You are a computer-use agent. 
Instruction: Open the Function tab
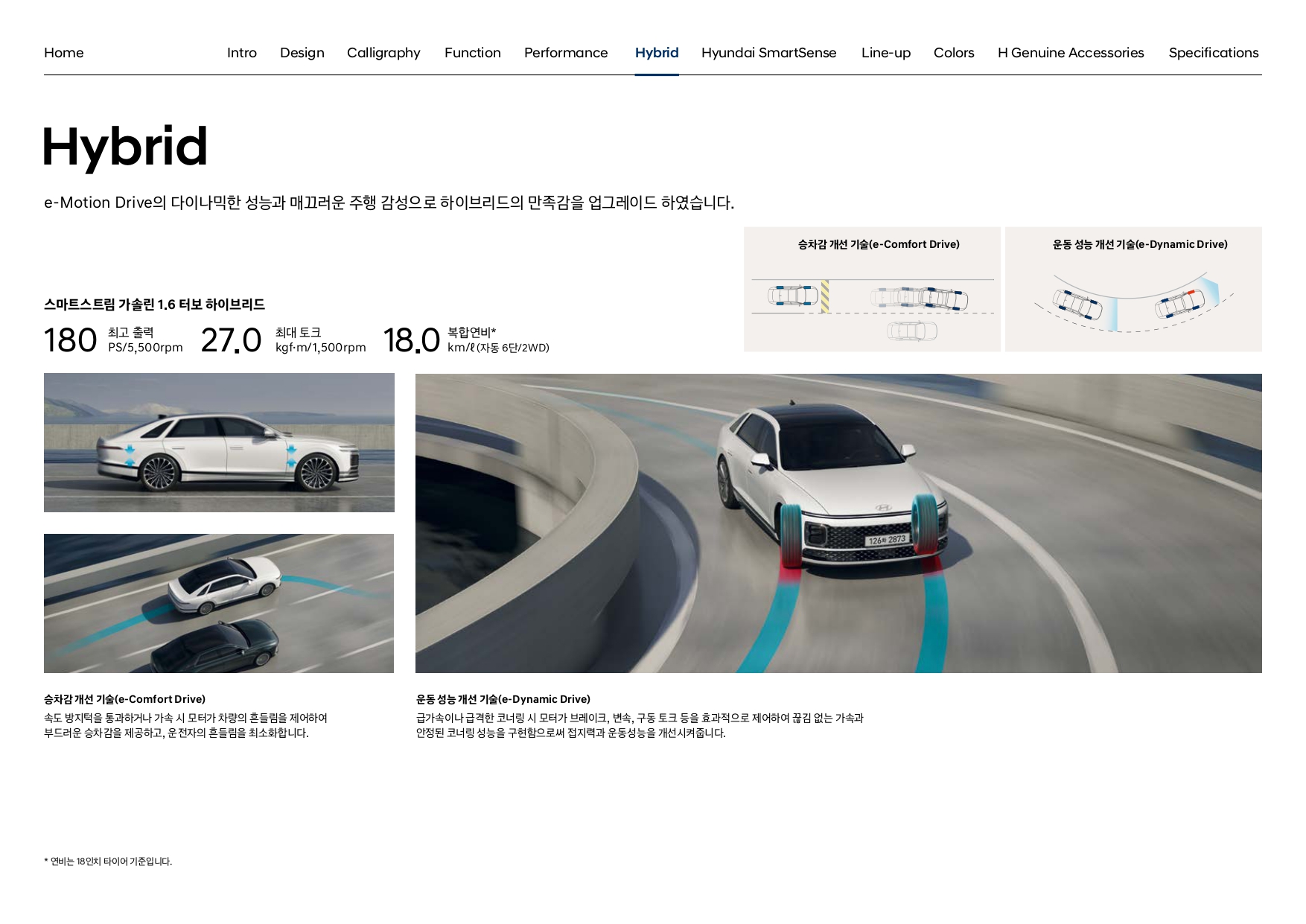[x=473, y=53]
